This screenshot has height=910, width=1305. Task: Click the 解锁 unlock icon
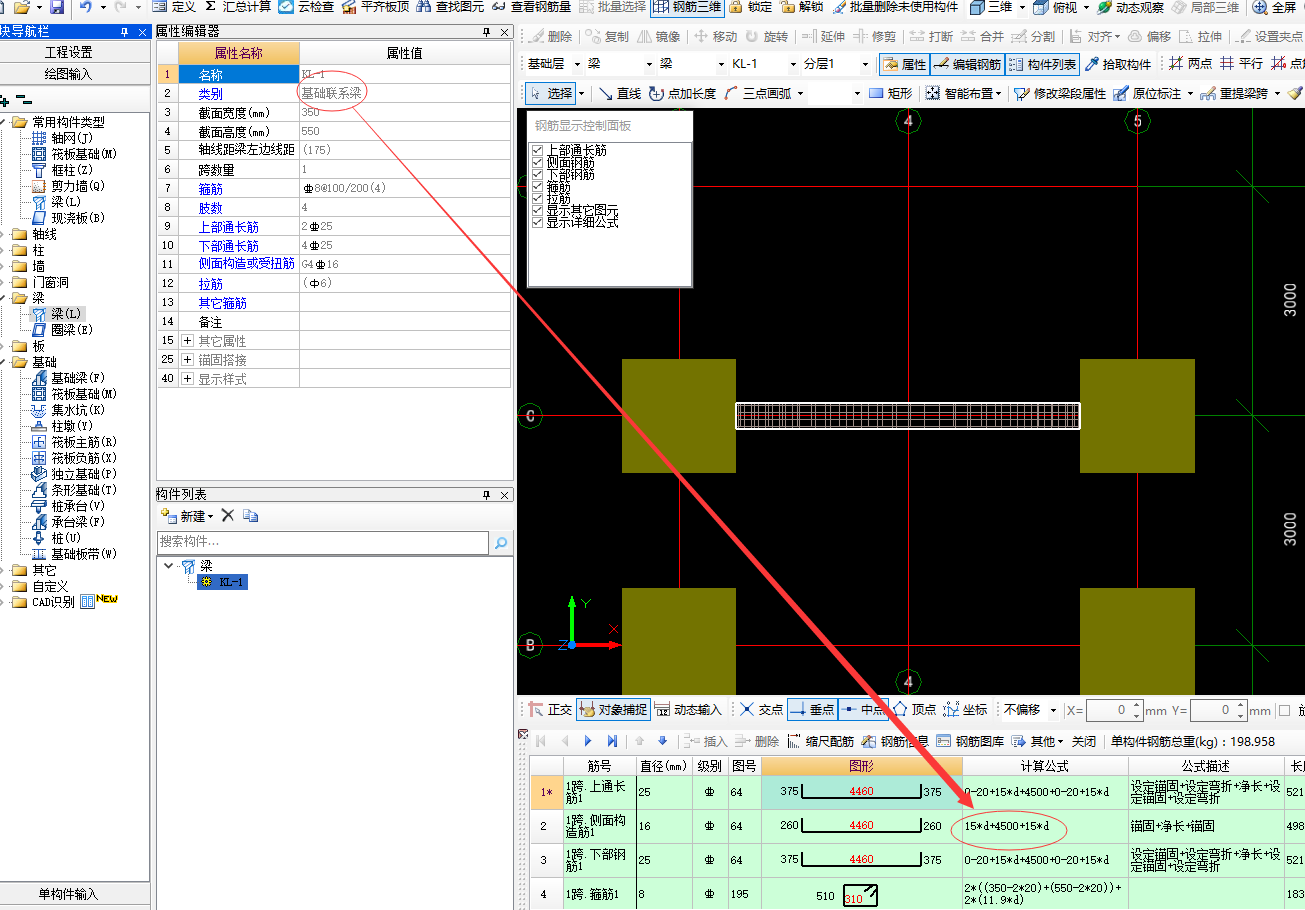coord(802,7)
